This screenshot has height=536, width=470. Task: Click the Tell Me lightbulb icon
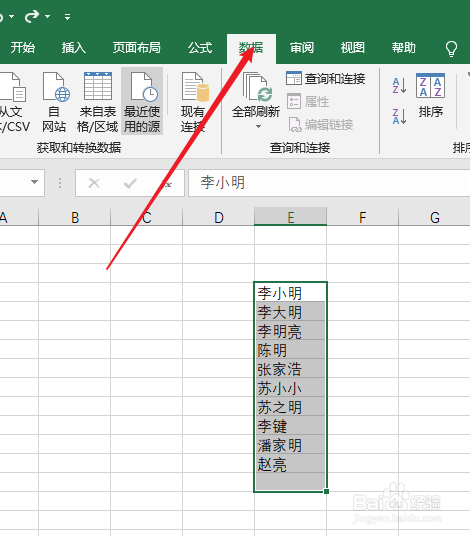[x=451, y=48]
